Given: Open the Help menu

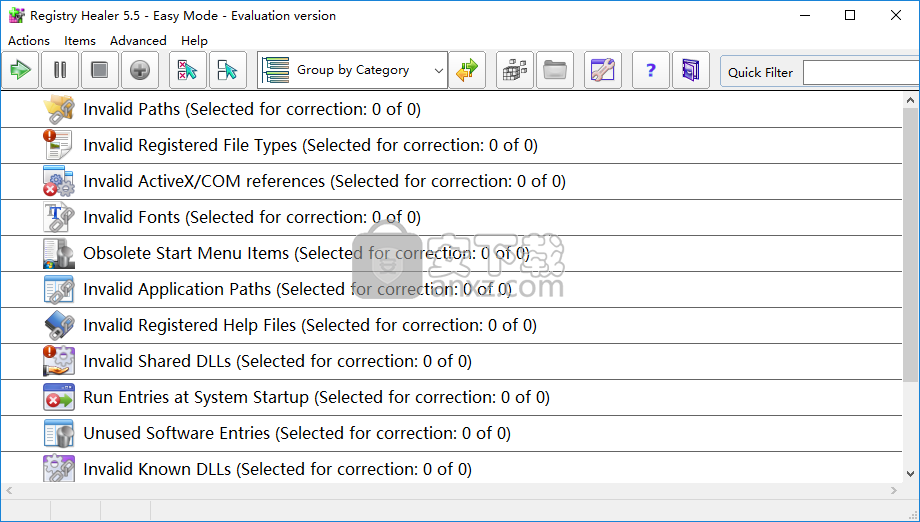Looking at the screenshot, I should [194, 40].
